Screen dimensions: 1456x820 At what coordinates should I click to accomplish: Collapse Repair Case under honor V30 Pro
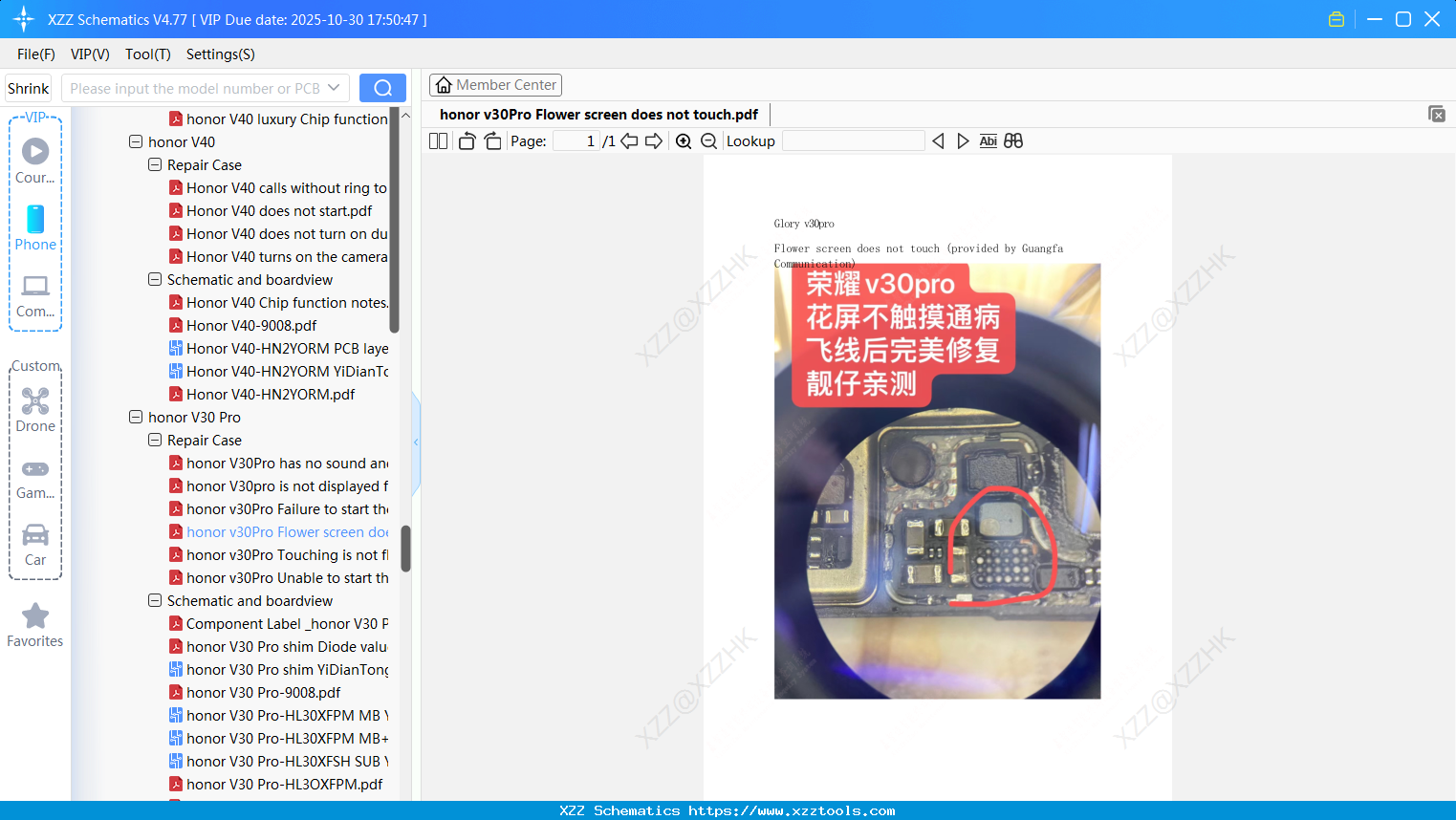click(155, 440)
